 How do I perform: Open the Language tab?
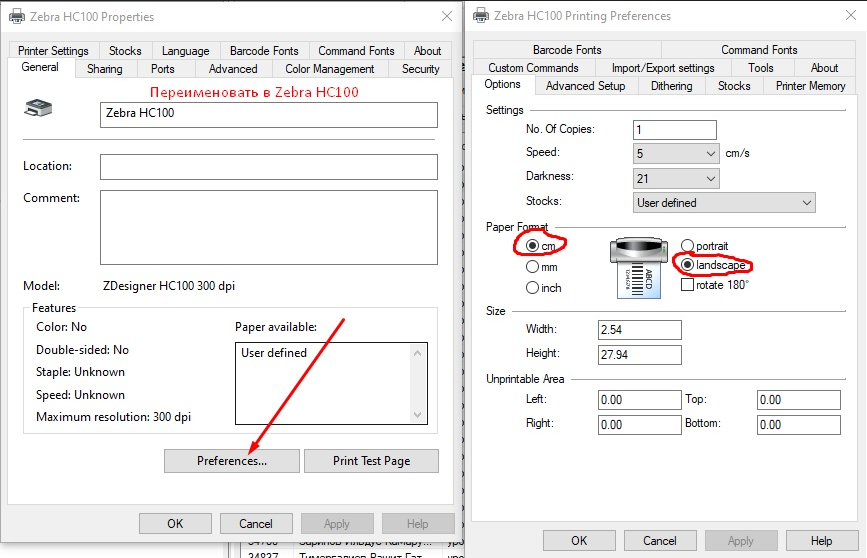186,51
